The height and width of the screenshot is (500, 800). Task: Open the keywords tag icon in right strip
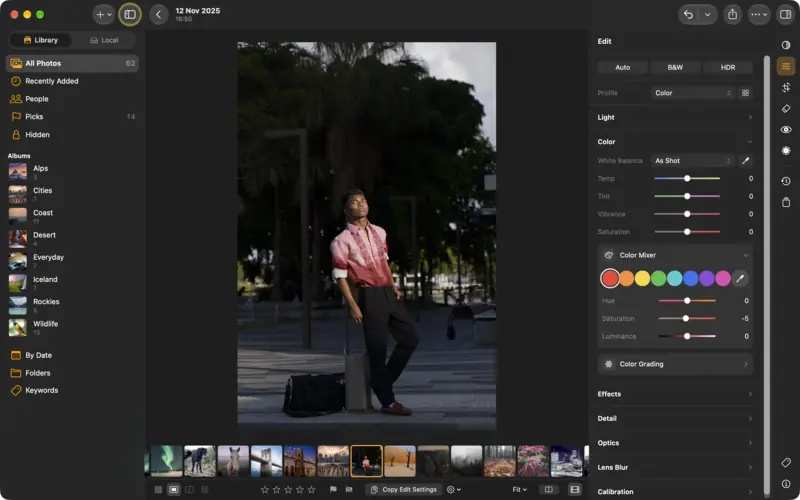point(786,463)
